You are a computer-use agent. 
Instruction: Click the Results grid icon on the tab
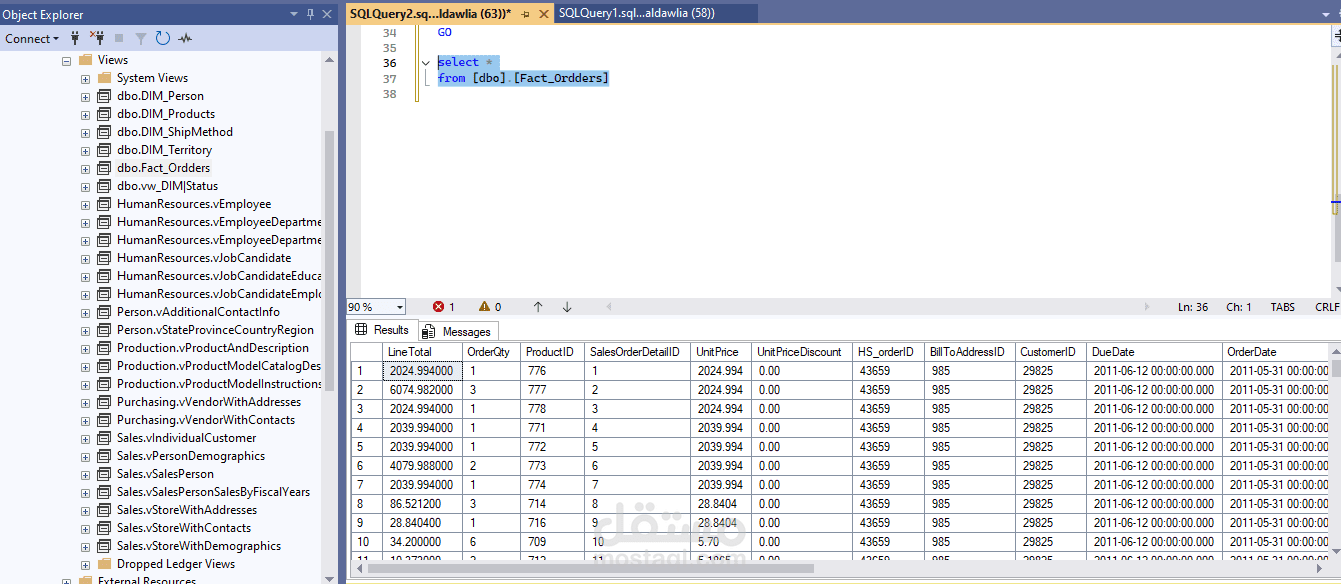pos(362,329)
